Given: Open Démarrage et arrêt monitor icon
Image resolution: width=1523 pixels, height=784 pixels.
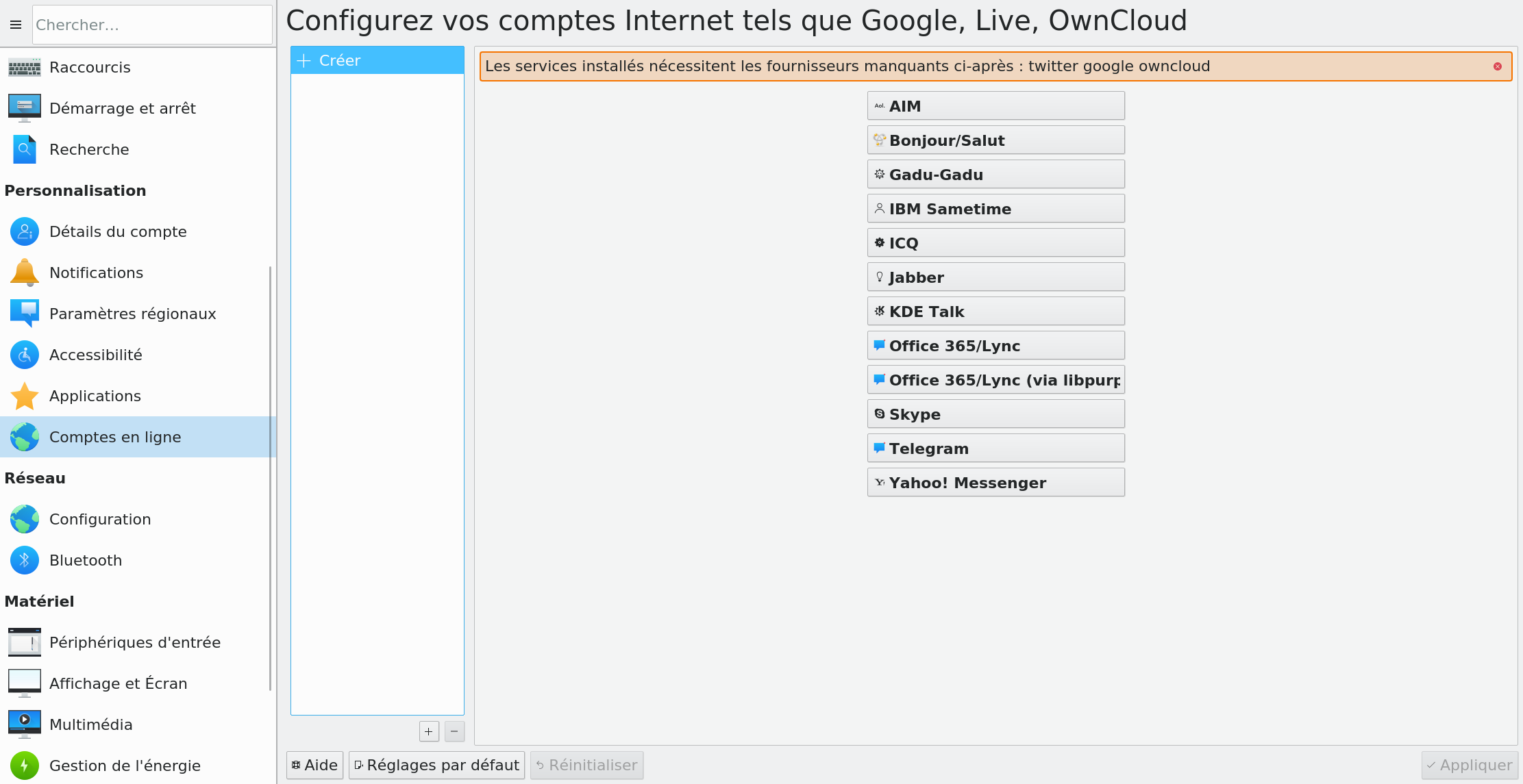Looking at the screenshot, I should (x=25, y=108).
